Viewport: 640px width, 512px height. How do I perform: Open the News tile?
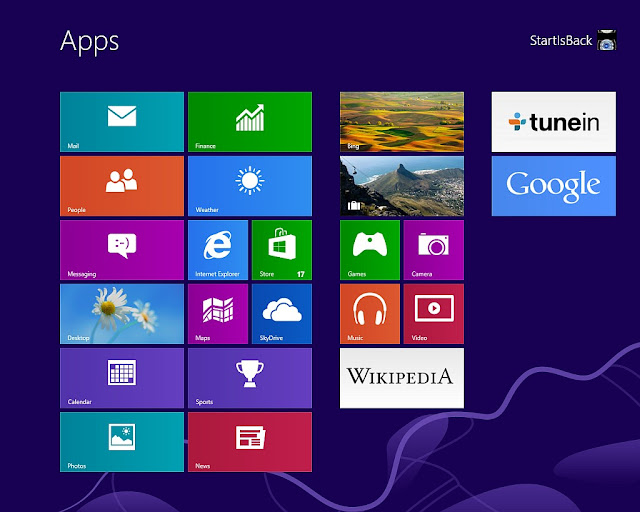[250, 442]
